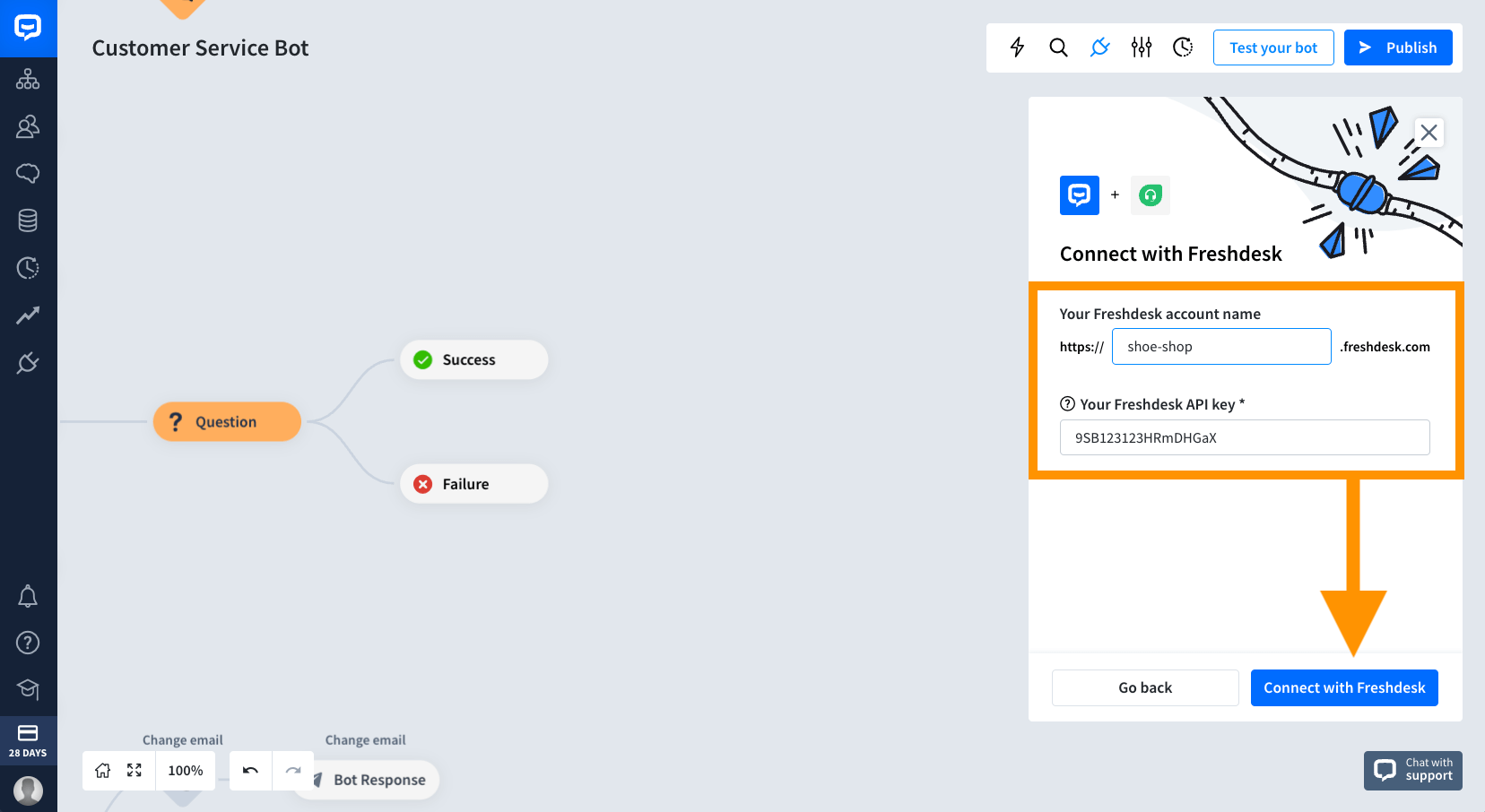Open the version history clock icon in toolbar
The height and width of the screenshot is (812, 1485).
[x=1183, y=48]
